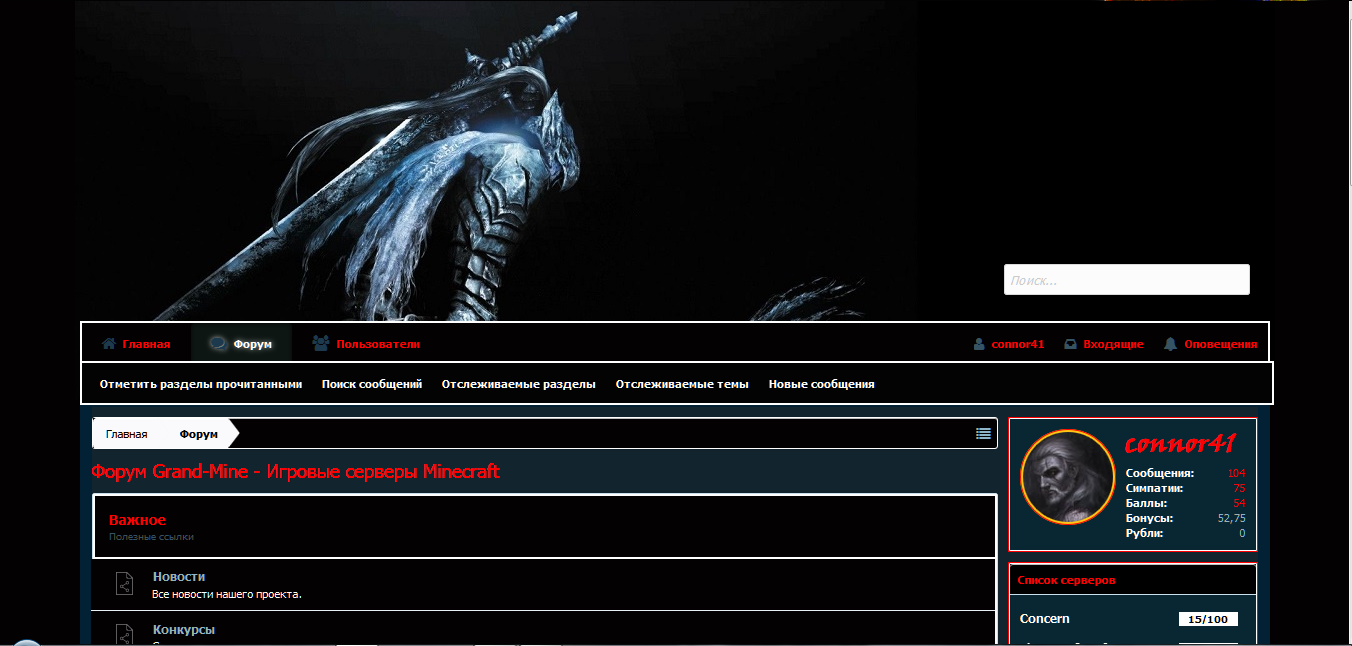Open the breadcrumb quick navigation list icon
Screen dimensions: 1352x646
tap(984, 433)
